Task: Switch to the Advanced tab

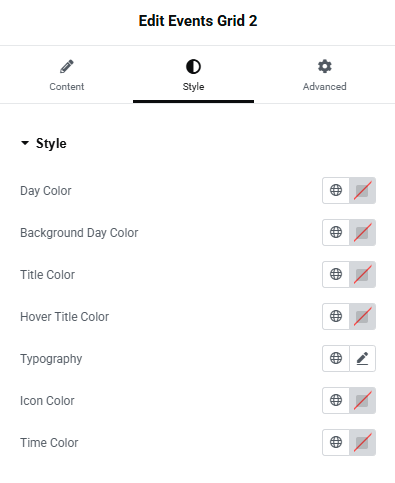Action: click(x=324, y=75)
